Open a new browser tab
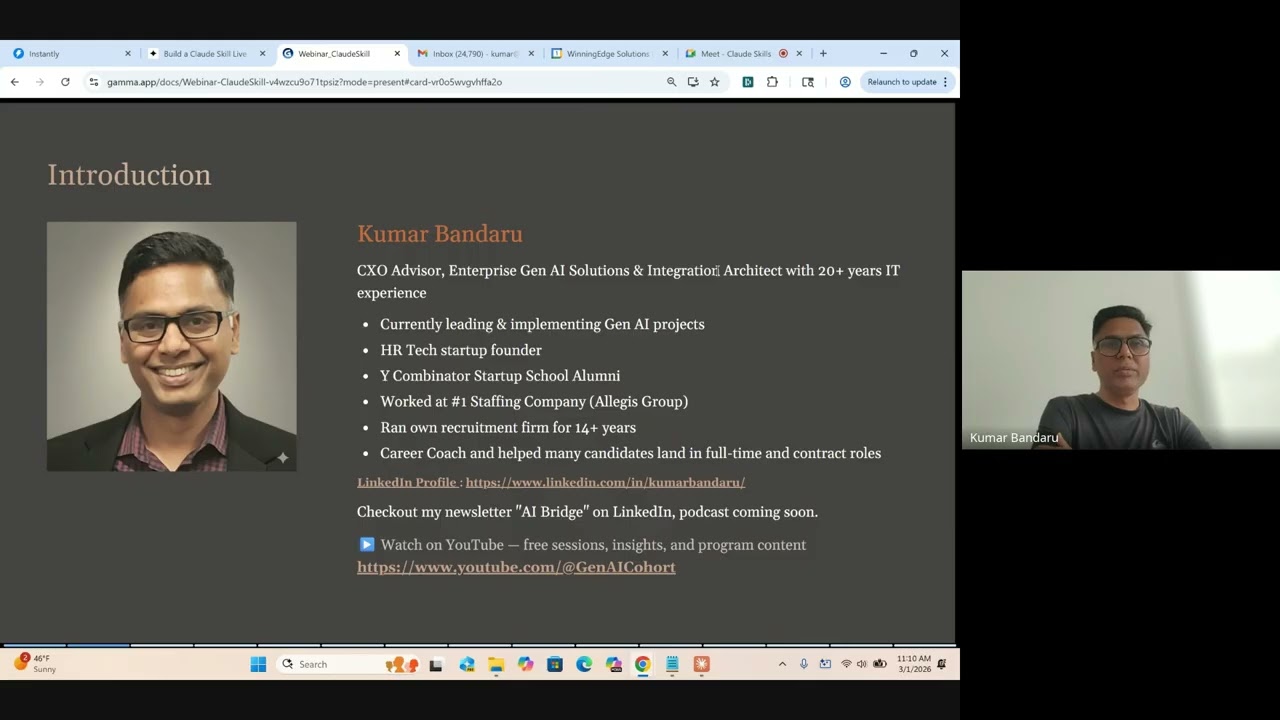The width and height of the screenshot is (1280, 720). tap(823, 54)
